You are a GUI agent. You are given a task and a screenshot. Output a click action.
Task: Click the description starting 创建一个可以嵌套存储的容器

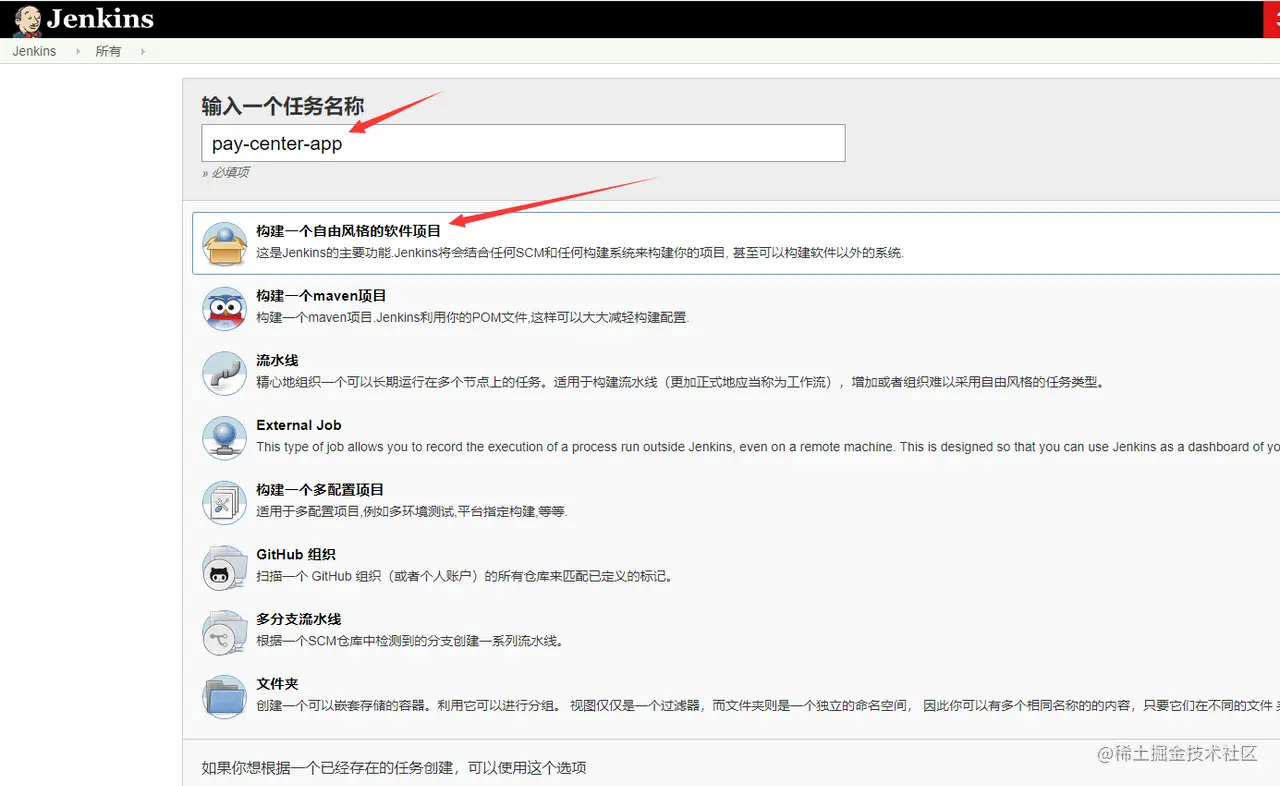coord(768,706)
